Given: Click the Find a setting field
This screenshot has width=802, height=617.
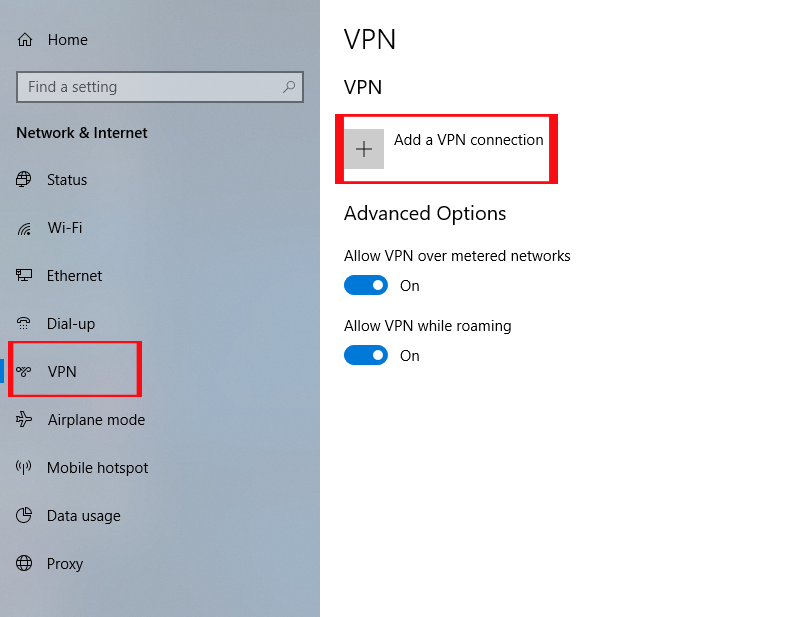Looking at the screenshot, I should pos(150,87).
